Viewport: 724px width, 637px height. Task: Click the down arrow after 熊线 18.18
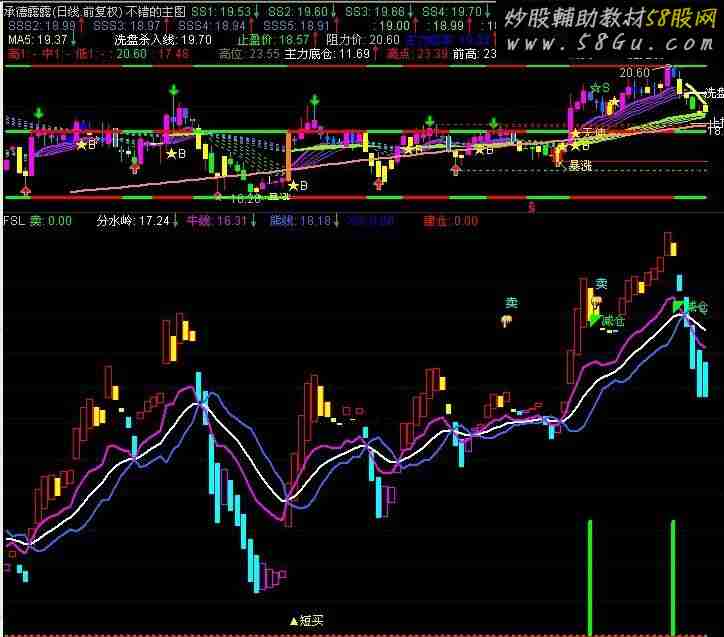click(337, 221)
